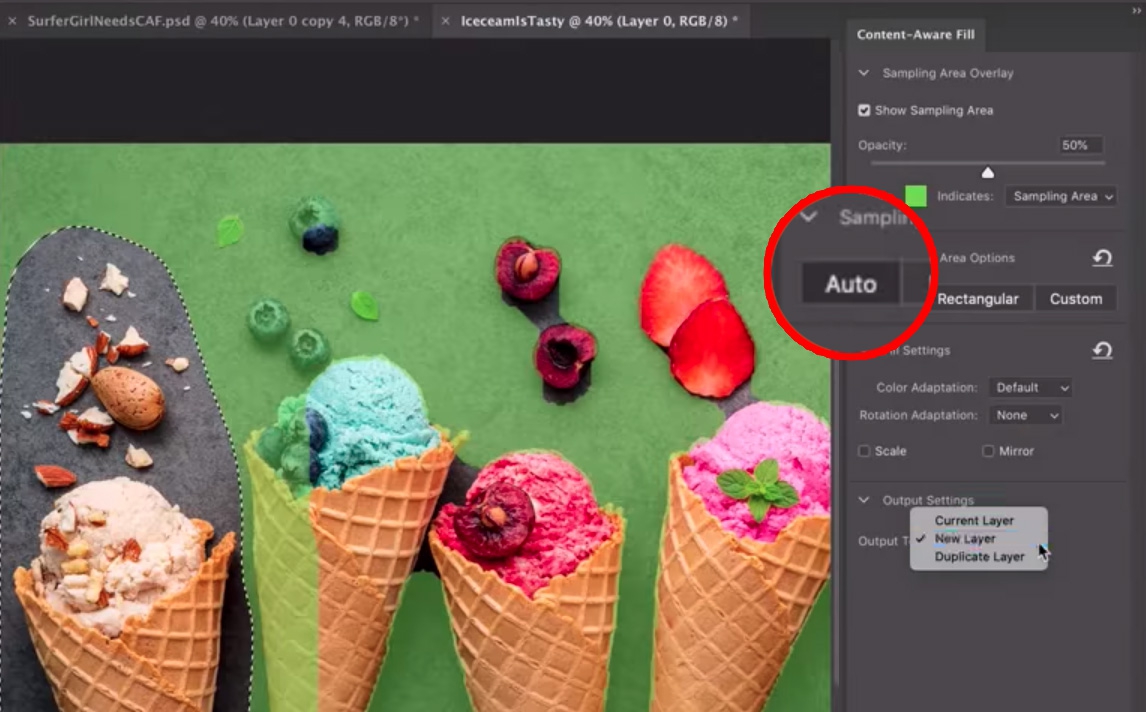Click the Rectangular sampling button
The image size is (1146, 712).
978,299
